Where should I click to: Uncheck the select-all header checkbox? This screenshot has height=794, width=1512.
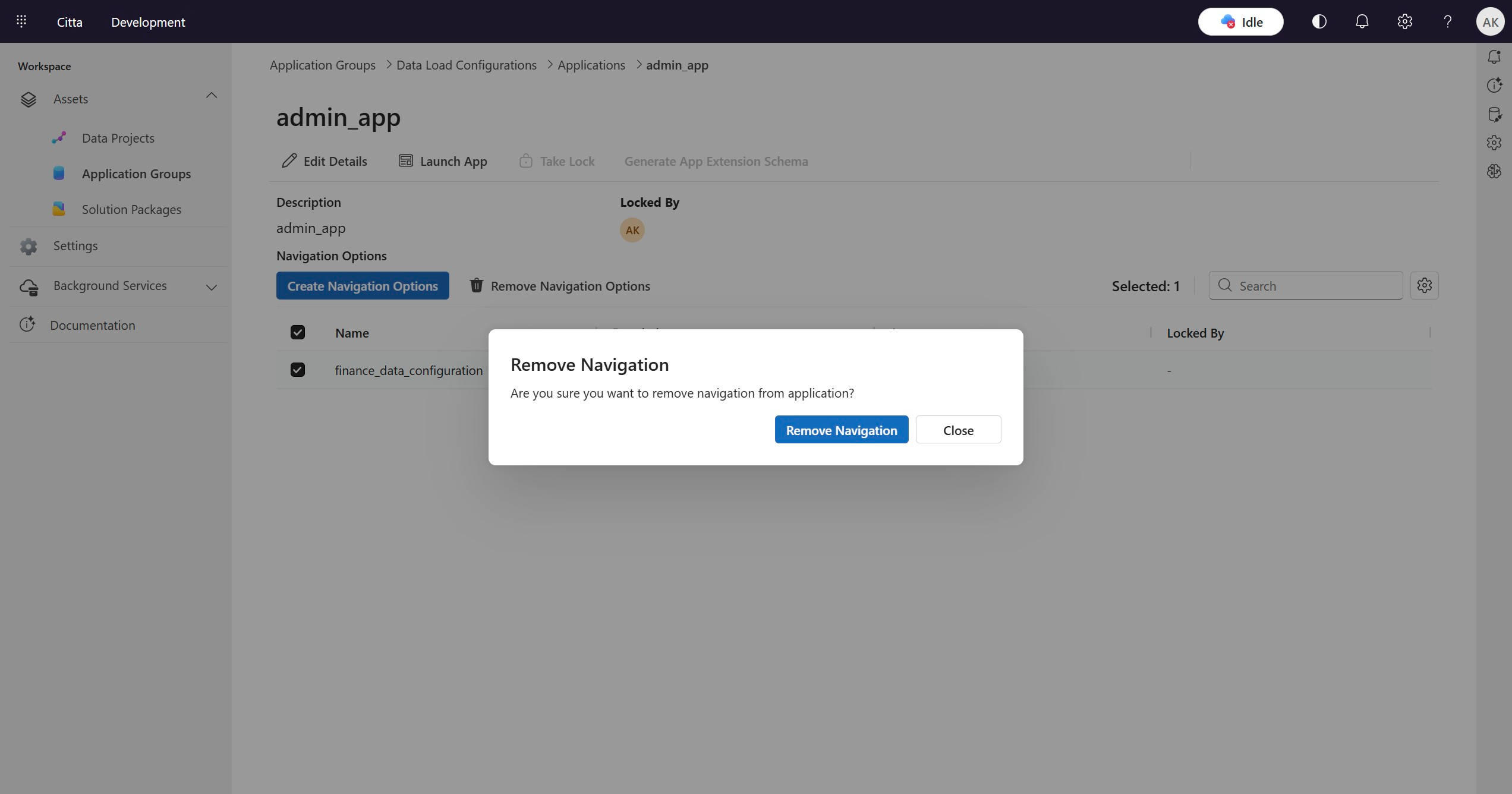(298, 333)
